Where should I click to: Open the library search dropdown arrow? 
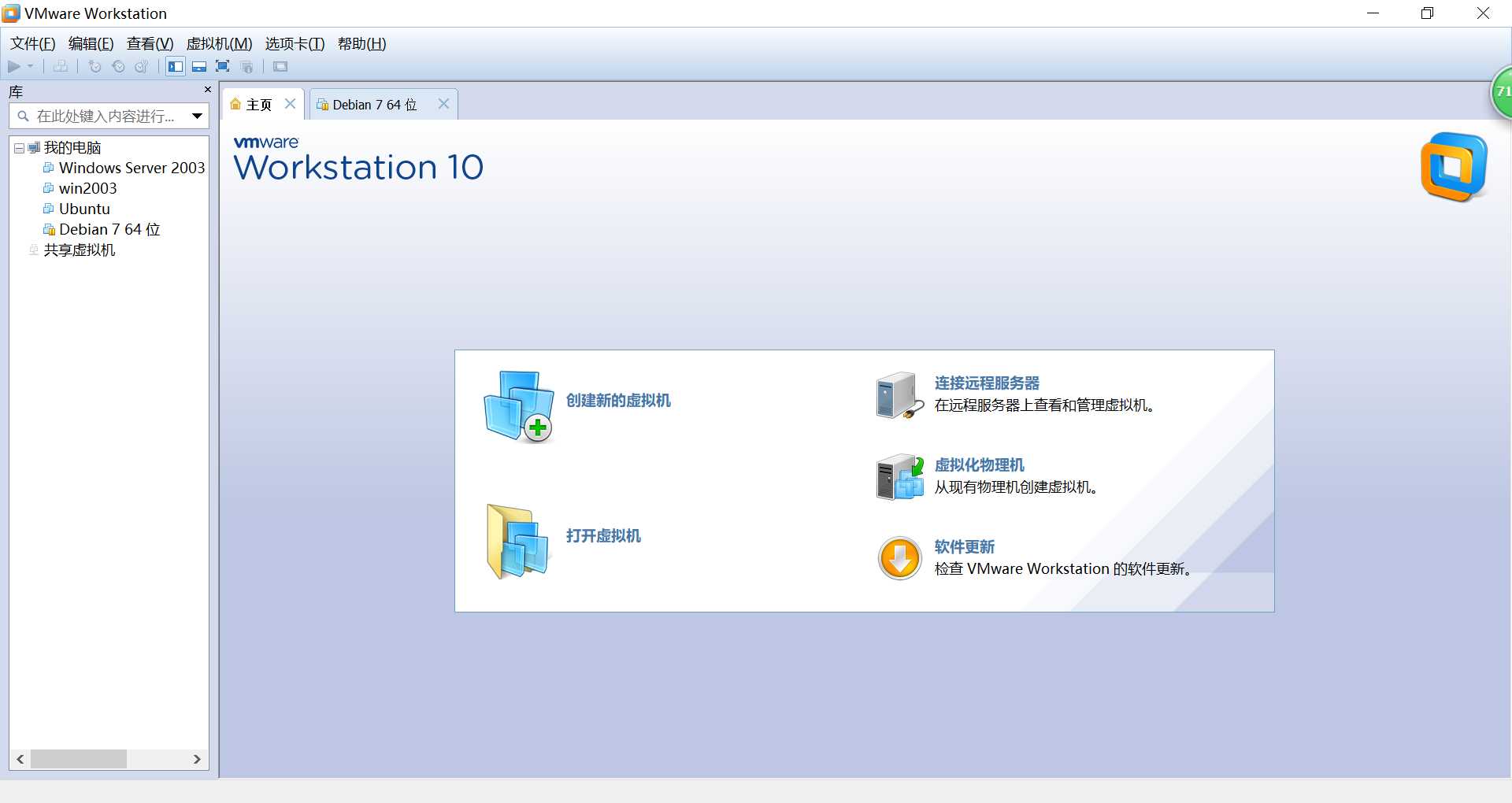(197, 117)
